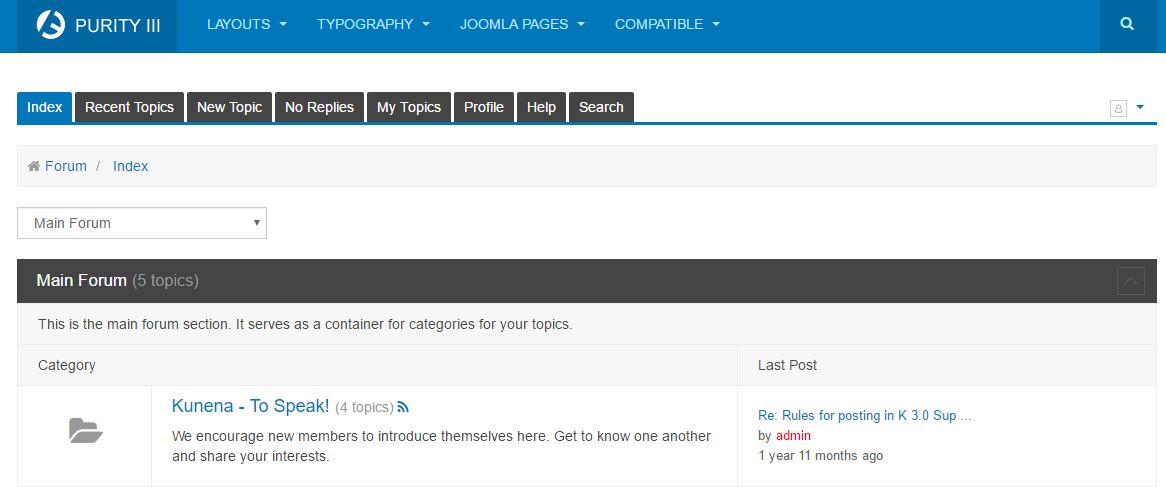The image size is (1166, 487).
Task: Open the 'Re: Rules for posting' last post
Action: point(865,416)
